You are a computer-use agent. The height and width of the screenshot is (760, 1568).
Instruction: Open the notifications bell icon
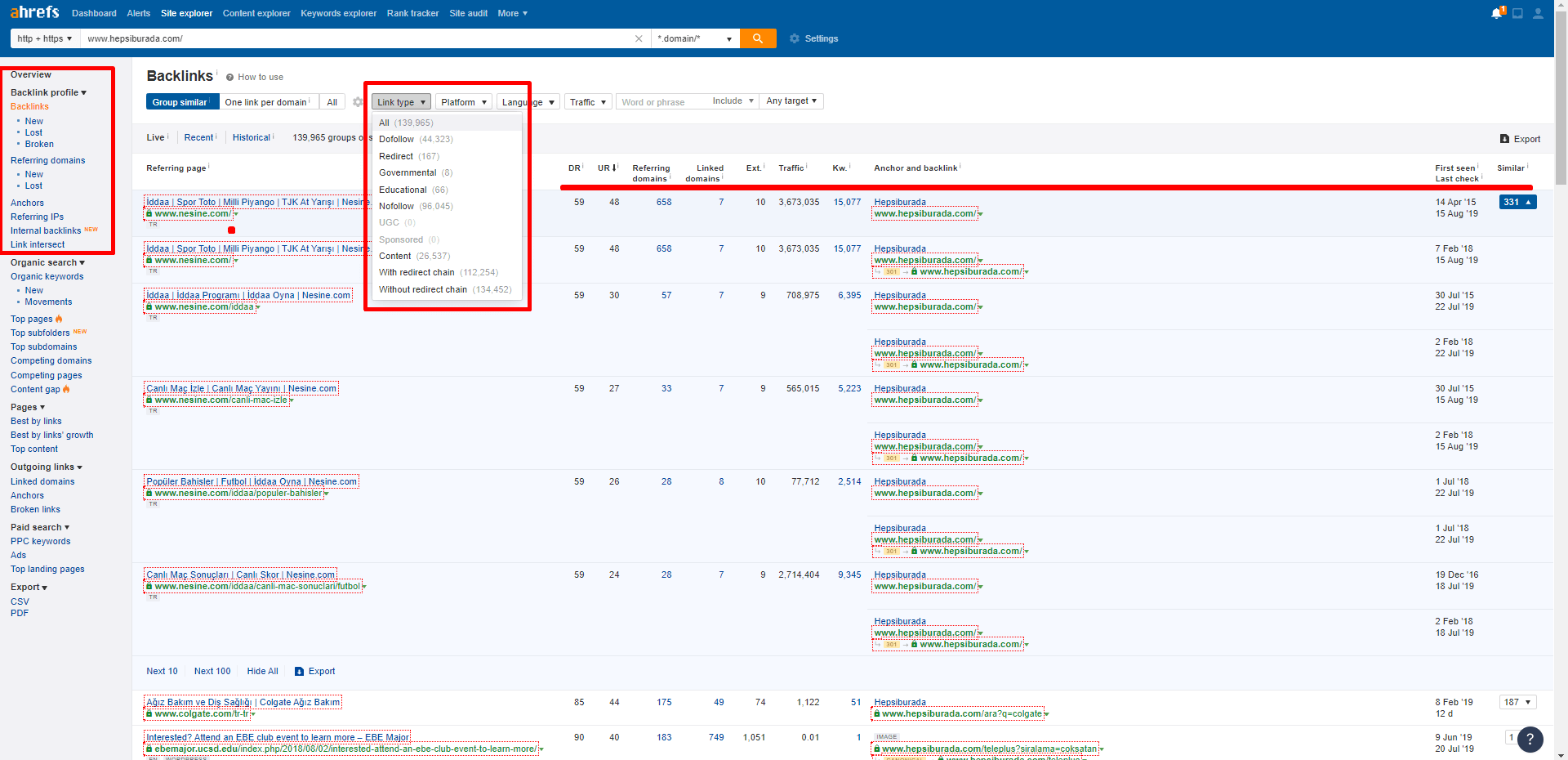coord(1496,13)
